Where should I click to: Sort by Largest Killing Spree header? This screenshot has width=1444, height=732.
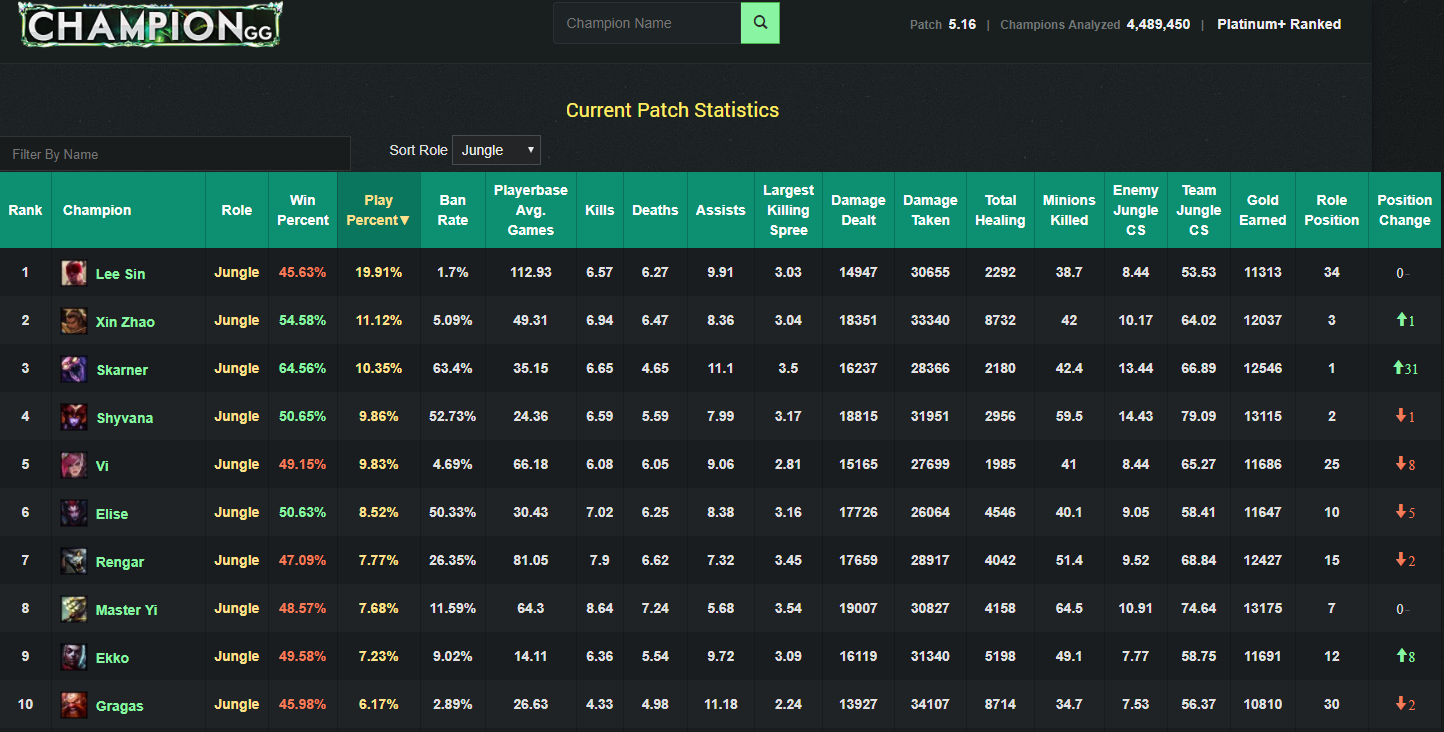pyautogui.click(x=788, y=210)
